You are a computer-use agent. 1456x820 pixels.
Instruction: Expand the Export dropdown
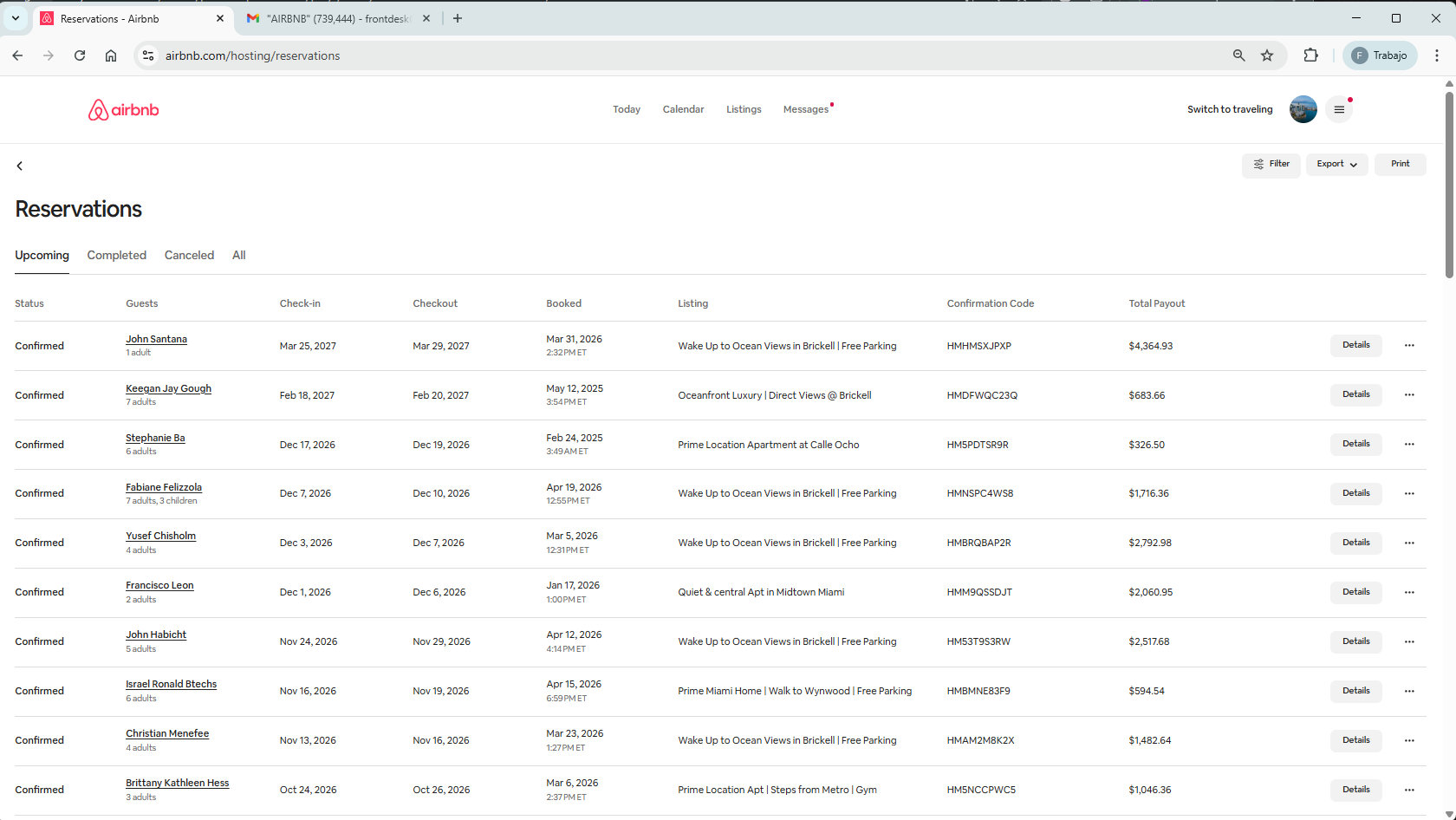1336,164
